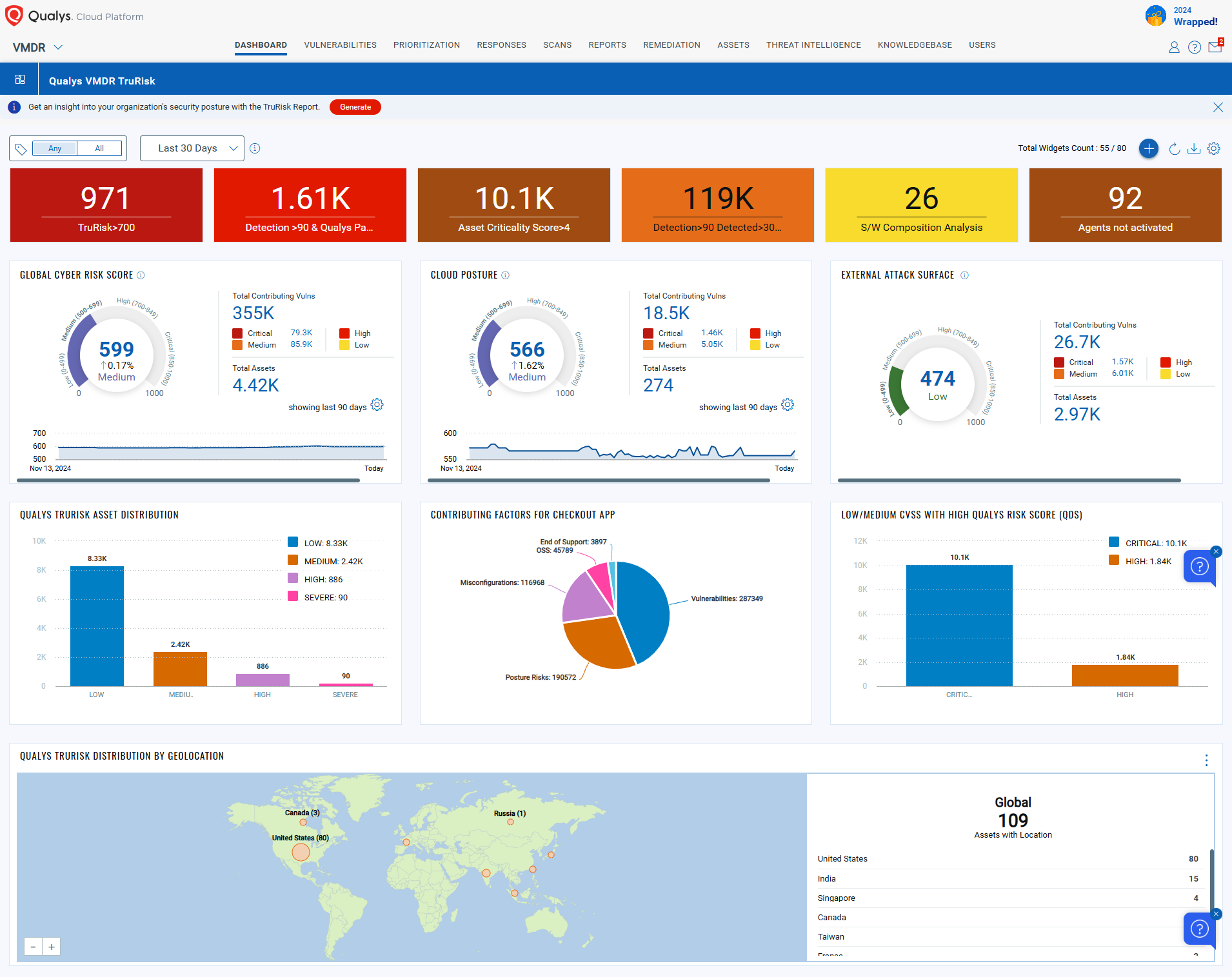This screenshot has width=1232, height=977.
Task: Click the help question mark in header
Action: click(1194, 47)
